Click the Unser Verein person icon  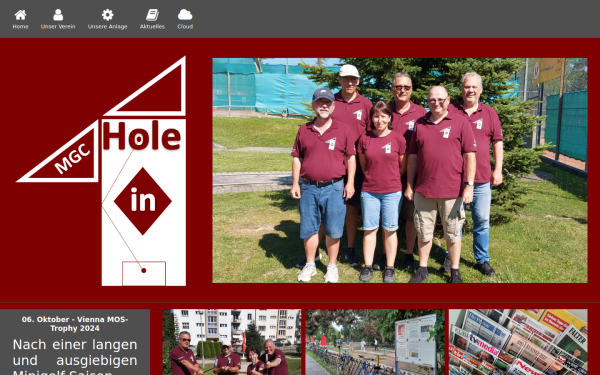point(58,15)
